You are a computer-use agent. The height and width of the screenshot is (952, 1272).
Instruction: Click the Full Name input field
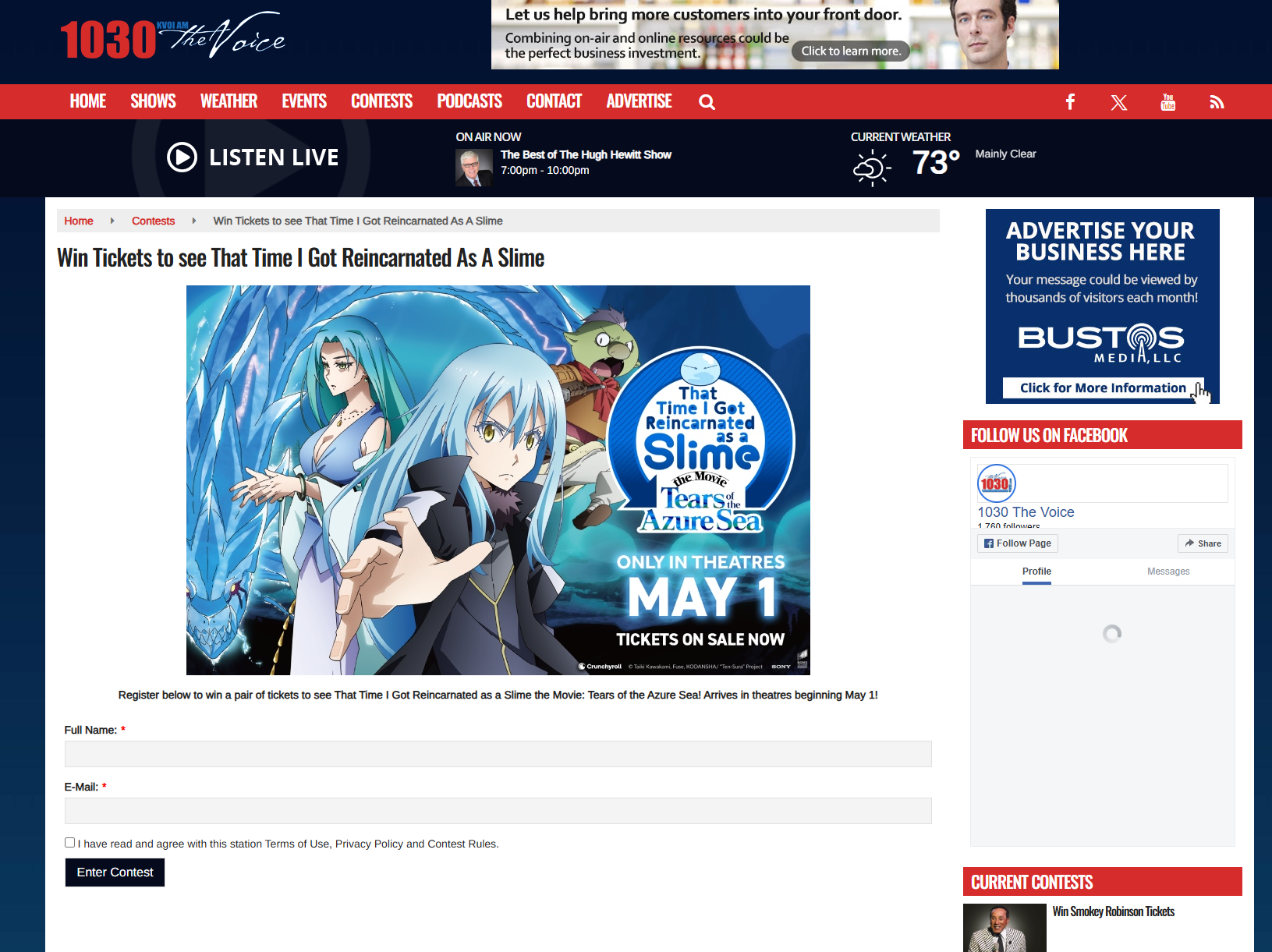click(498, 754)
